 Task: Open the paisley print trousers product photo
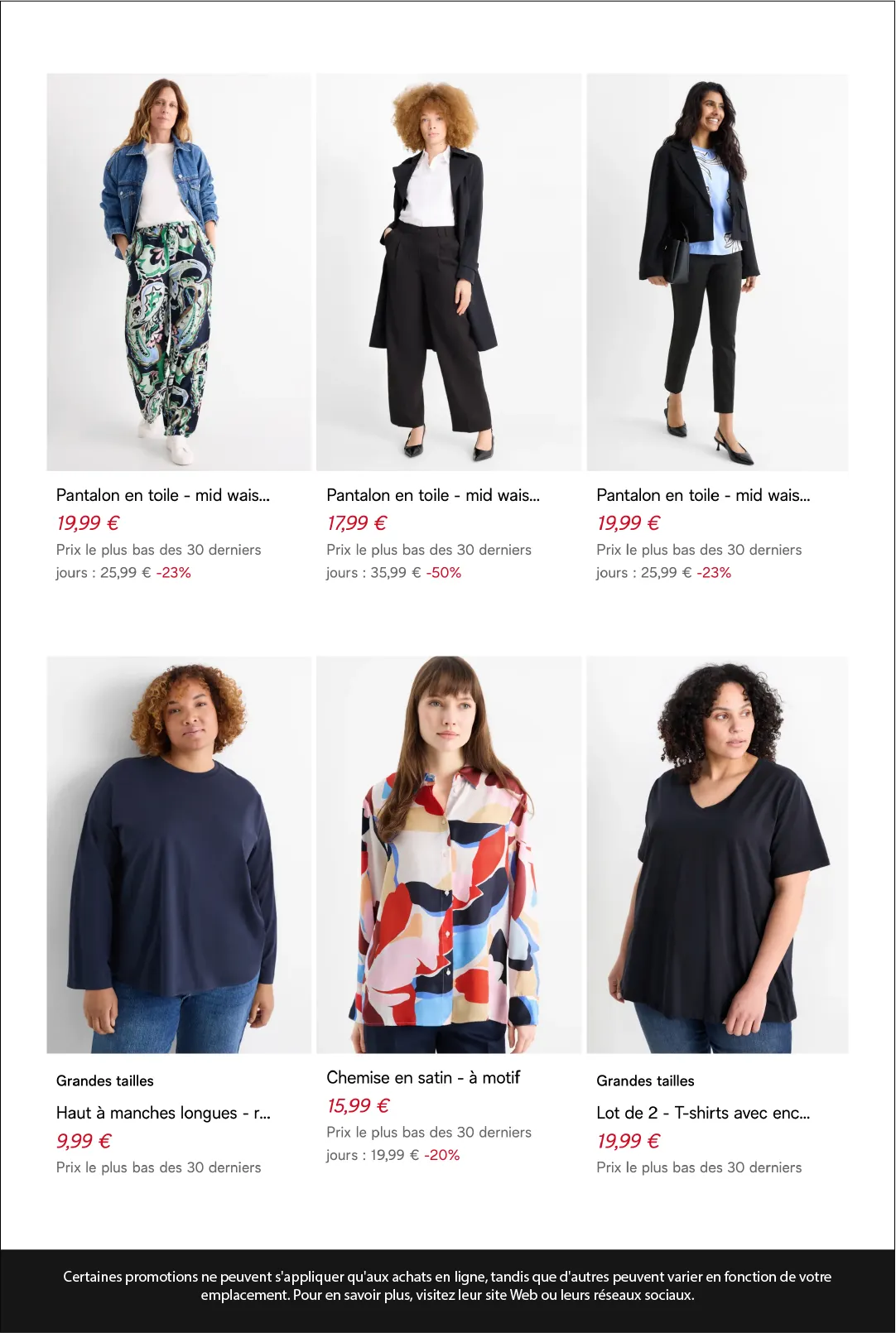pos(179,272)
